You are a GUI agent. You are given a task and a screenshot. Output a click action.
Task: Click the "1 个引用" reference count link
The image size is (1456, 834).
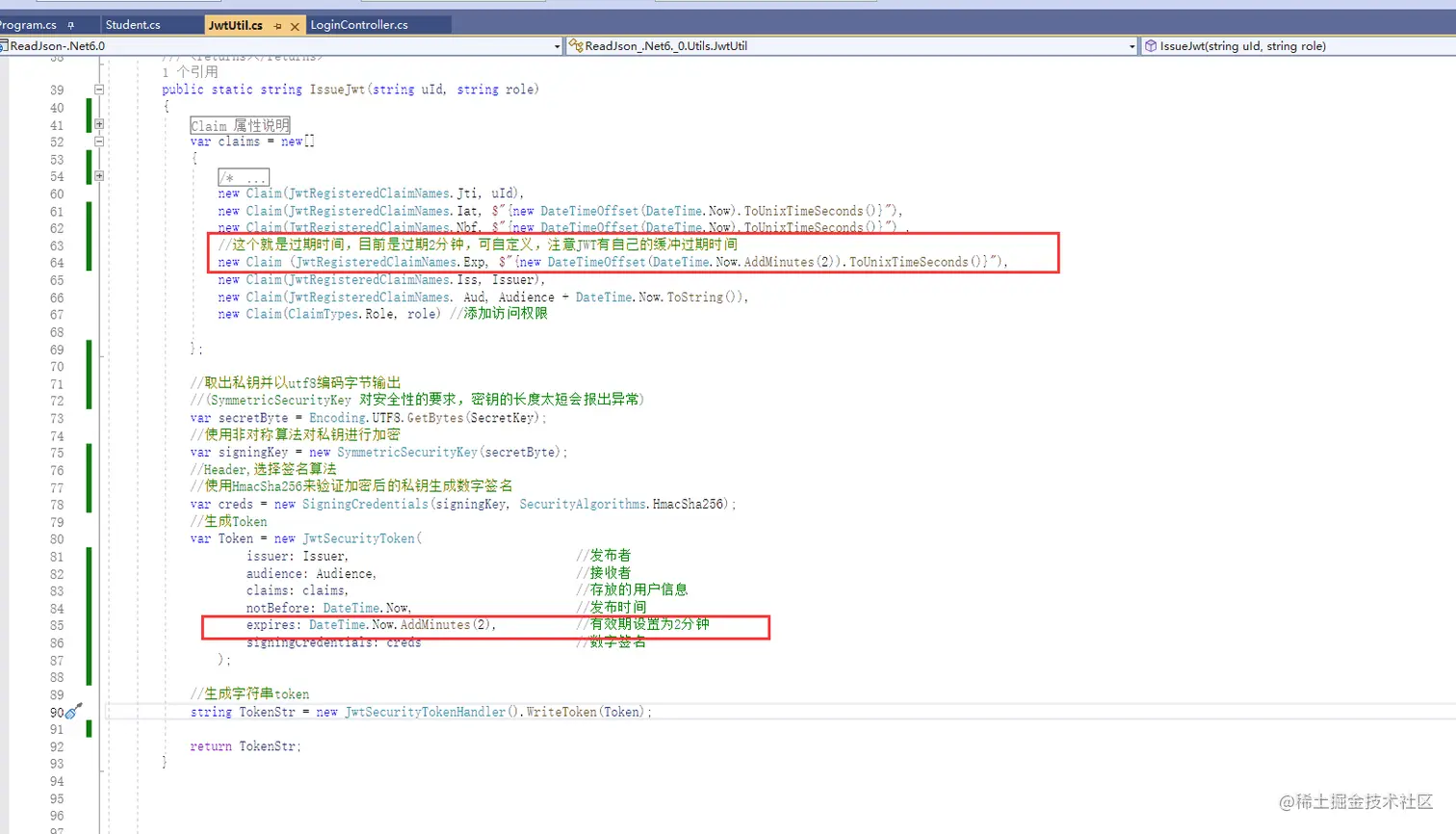pos(191,72)
